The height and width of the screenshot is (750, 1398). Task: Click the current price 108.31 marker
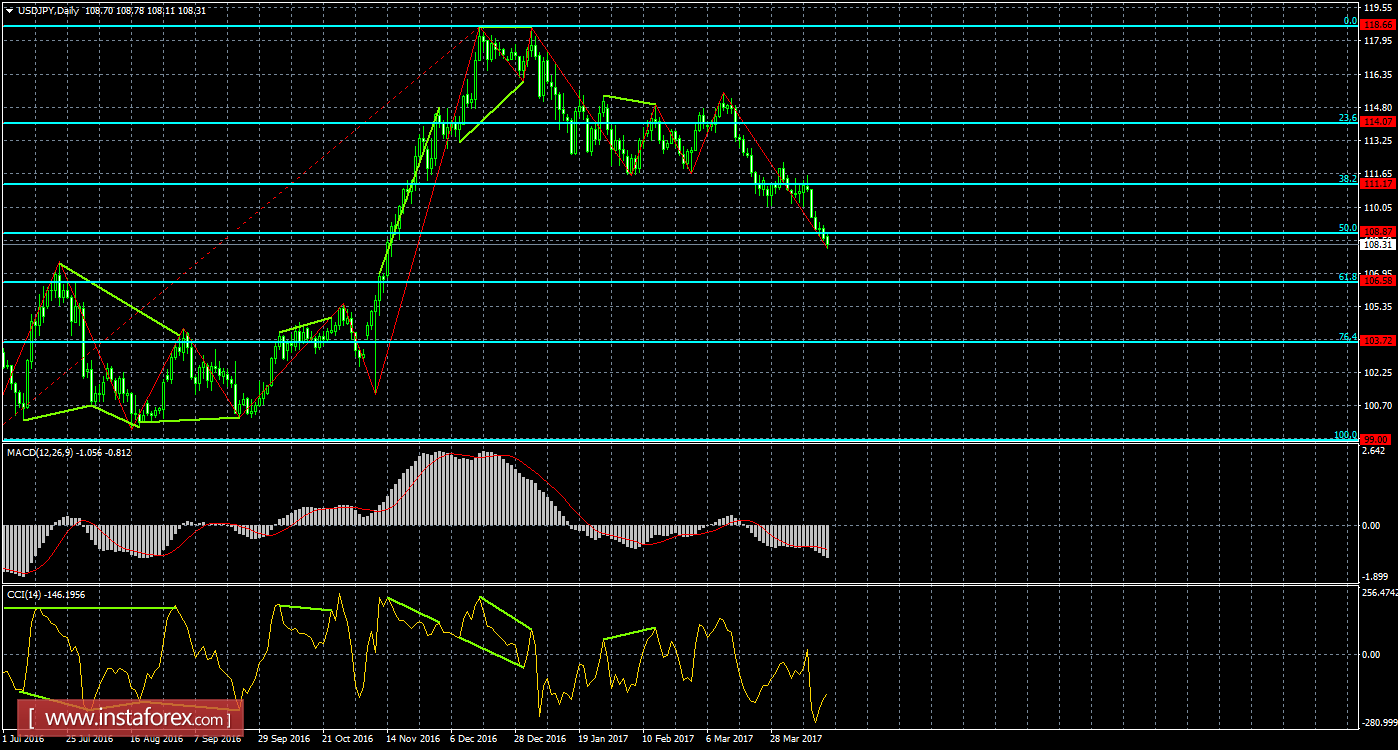[1378, 244]
